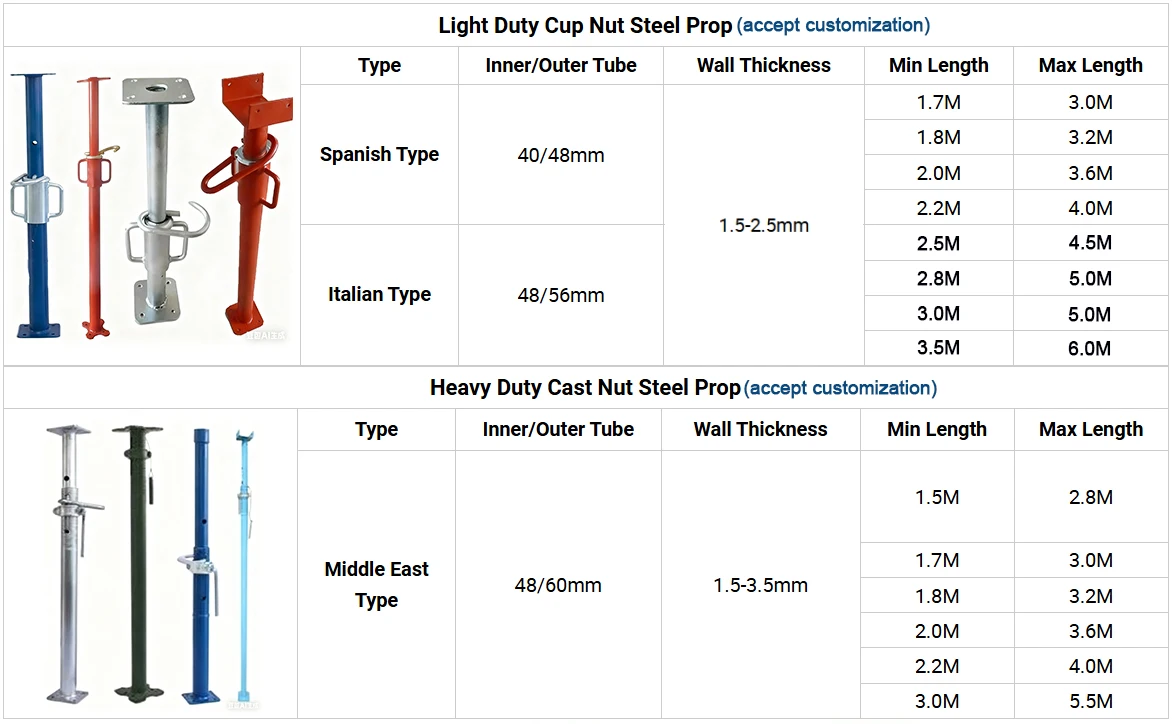1173x724 pixels.
Task: Select the silver heavy duty prop image
Action: click(x=68, y=560)
